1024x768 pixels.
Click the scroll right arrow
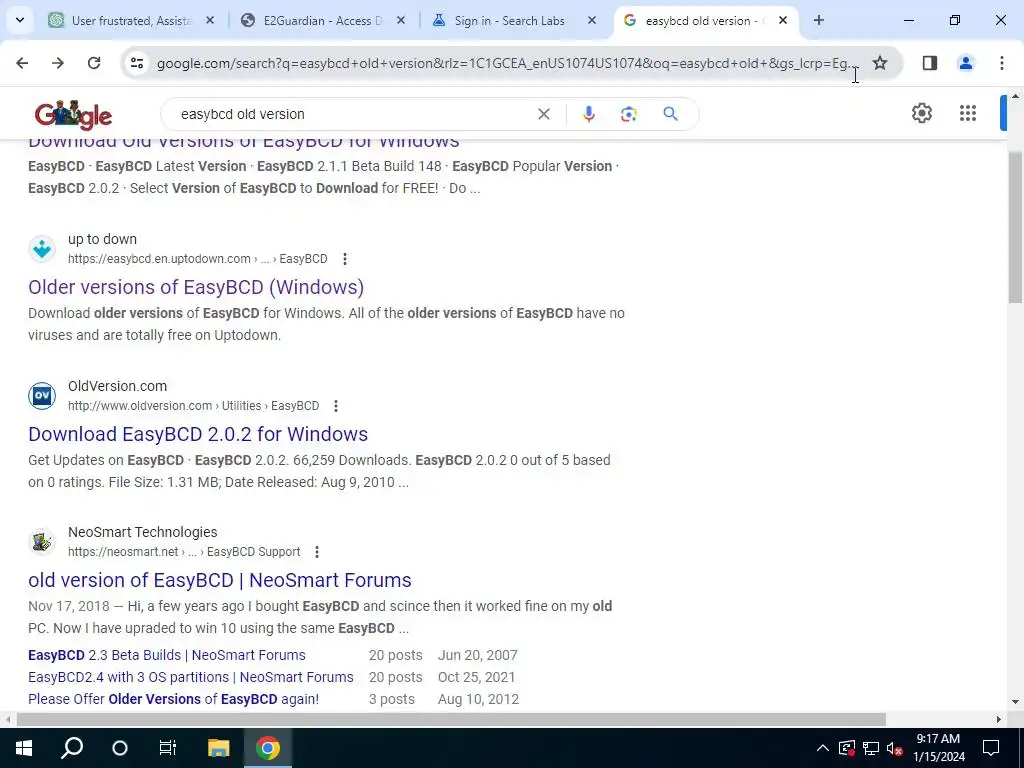999,720
